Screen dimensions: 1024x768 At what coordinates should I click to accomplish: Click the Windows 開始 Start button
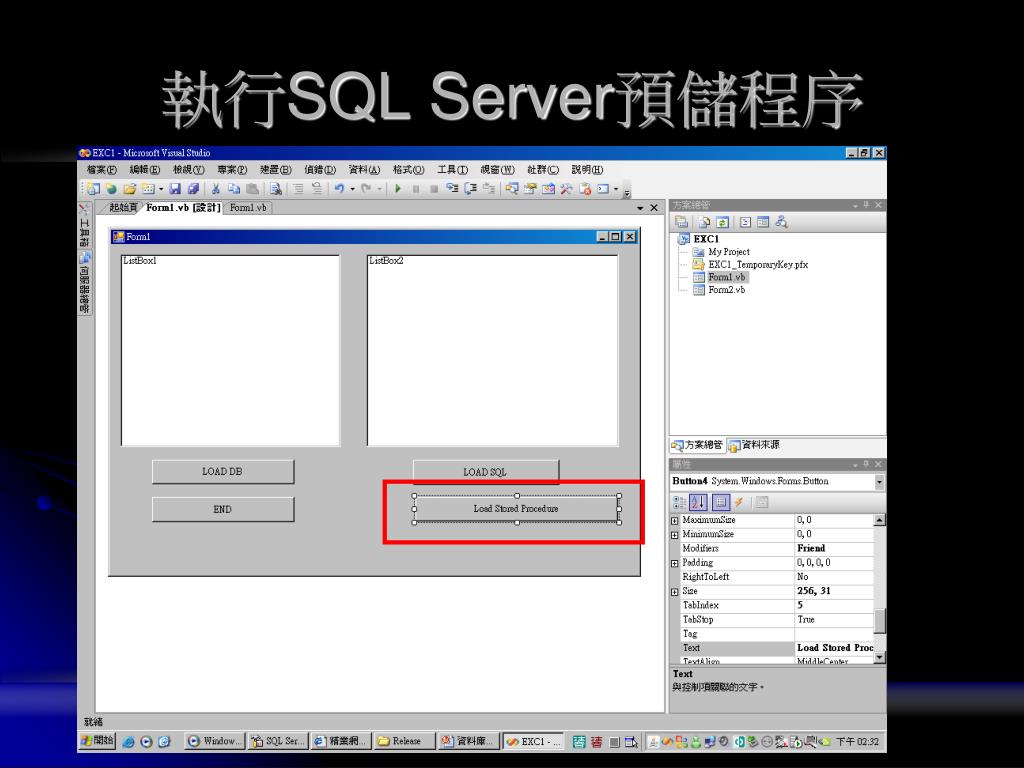pos(97,741)
